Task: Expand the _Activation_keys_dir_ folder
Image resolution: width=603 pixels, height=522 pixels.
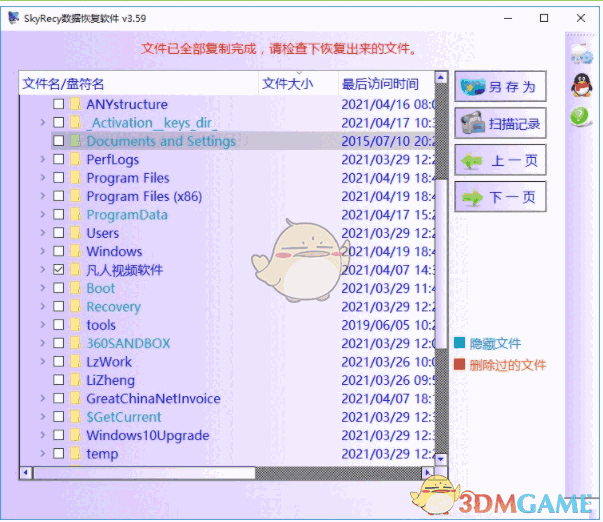Action: click(43, 122)
